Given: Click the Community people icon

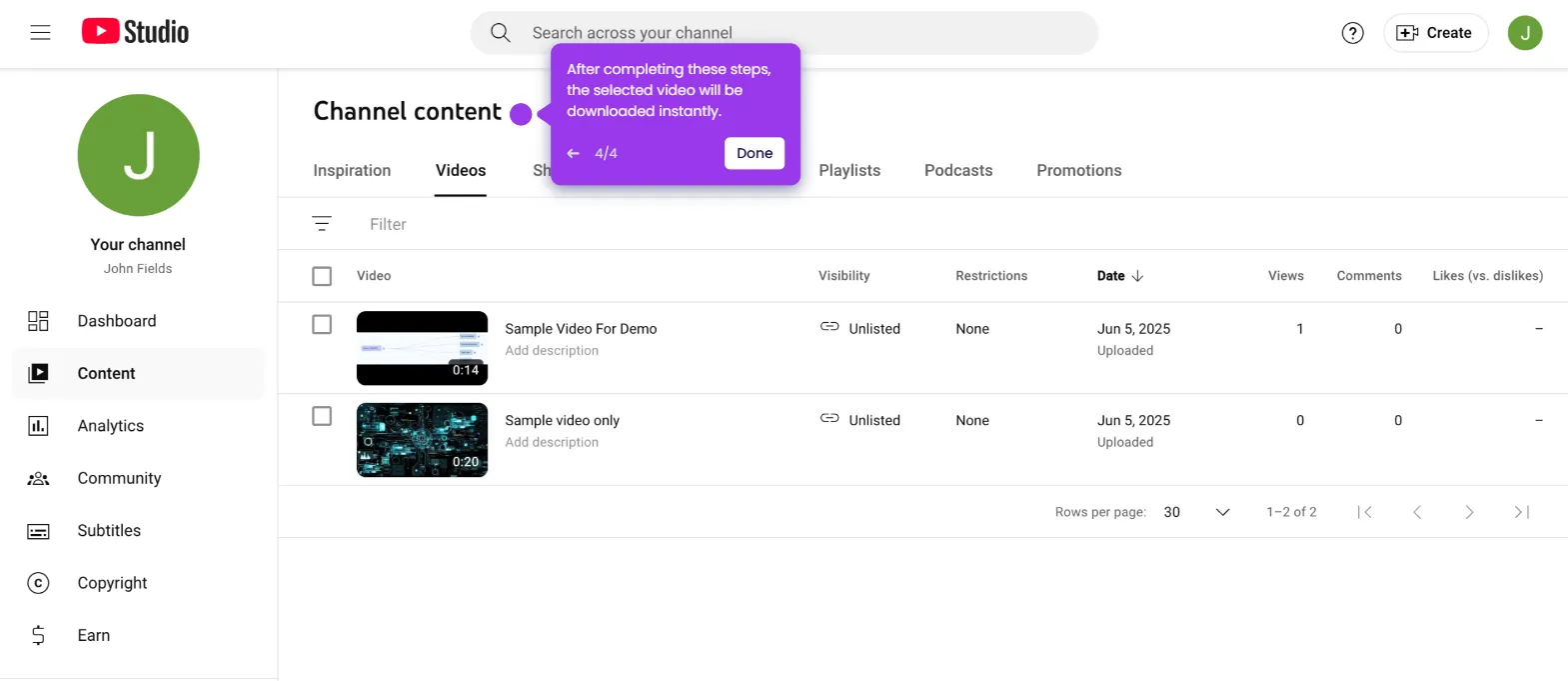Looking at the screenshot, I should 38,478.
